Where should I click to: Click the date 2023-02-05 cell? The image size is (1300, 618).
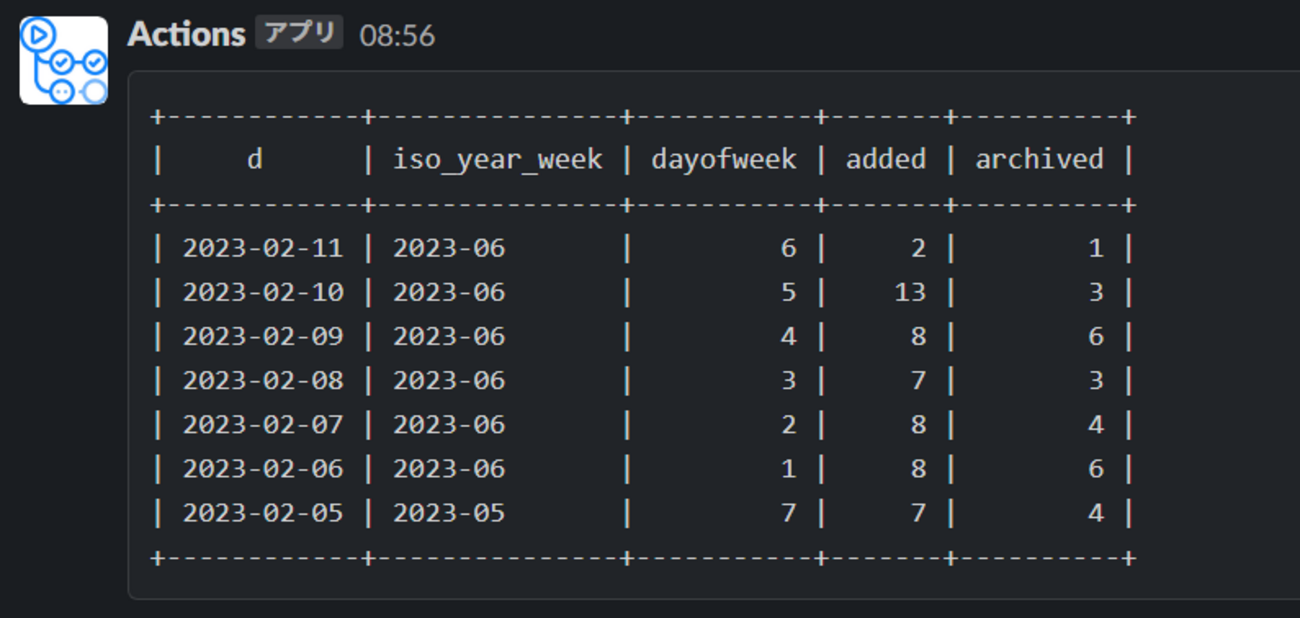click(262, 513)
